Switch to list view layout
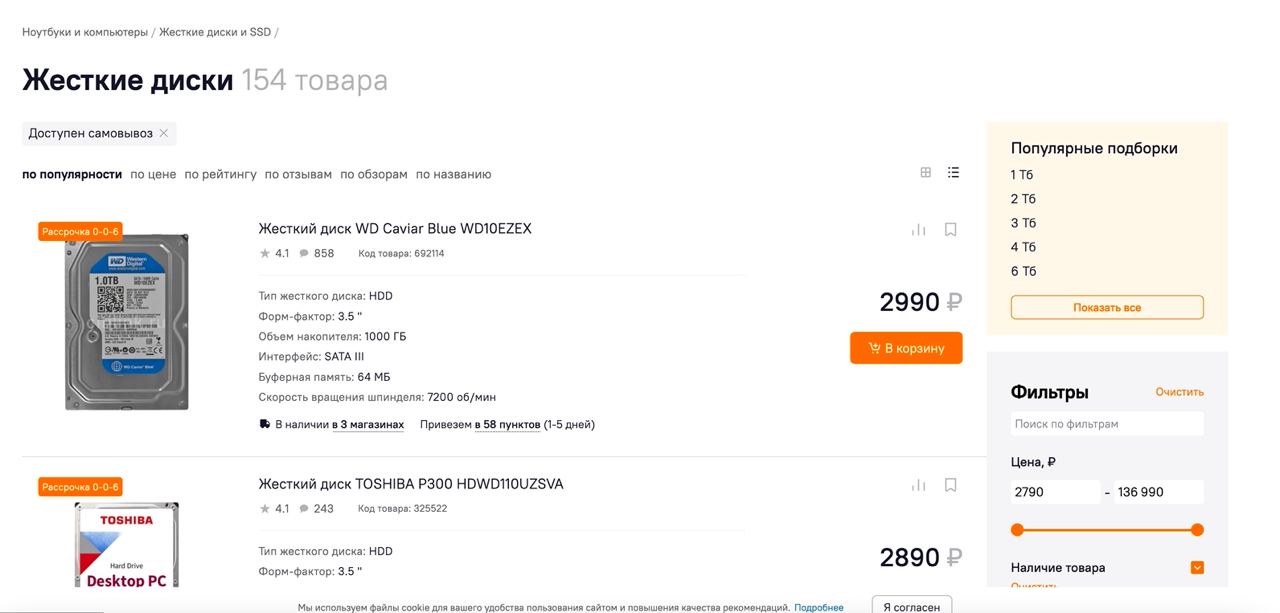The width and height of the screenshot is (1280, 613). (x=953, y=172)
